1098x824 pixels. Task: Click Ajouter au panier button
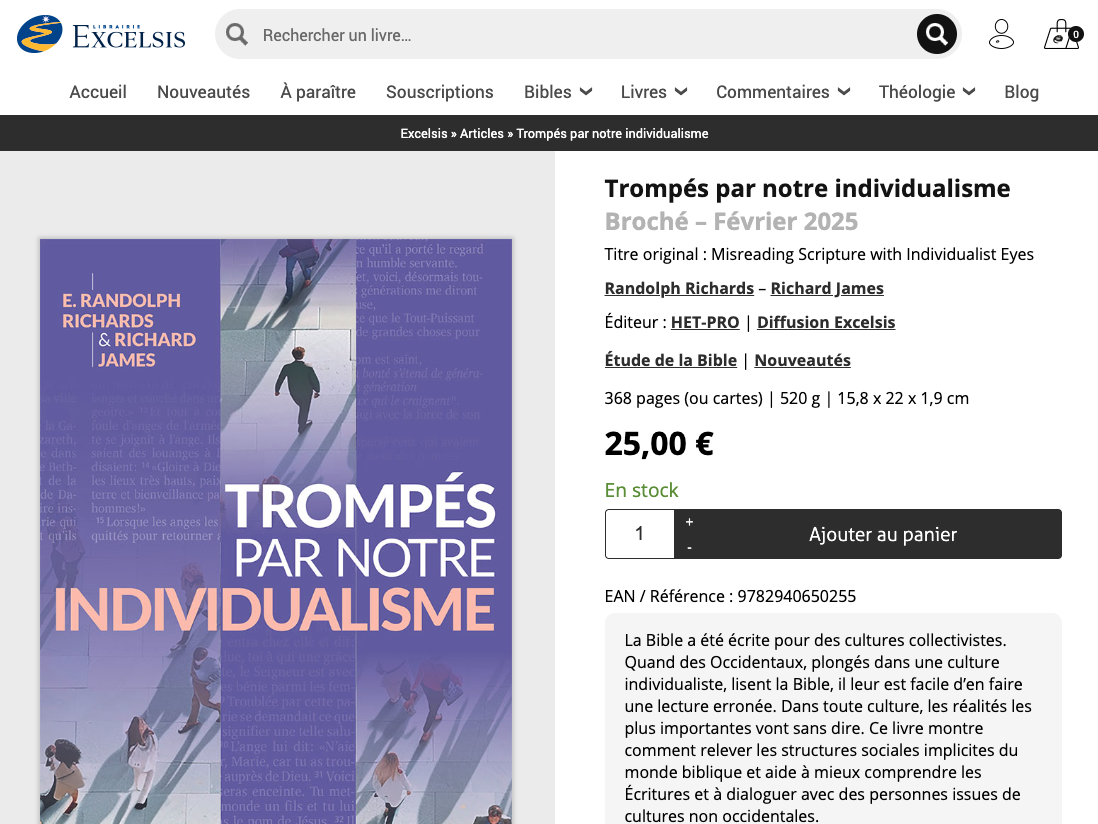coord(882,534)
